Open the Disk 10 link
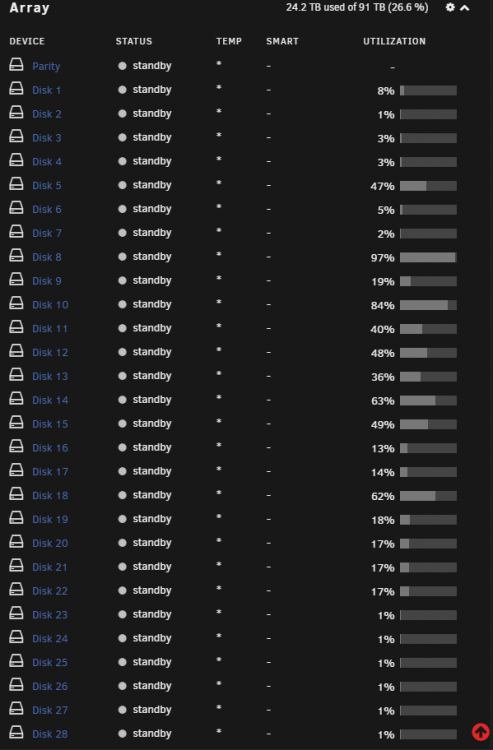The image size is (493, 750). pyautogui.click(x=50, y=305)
